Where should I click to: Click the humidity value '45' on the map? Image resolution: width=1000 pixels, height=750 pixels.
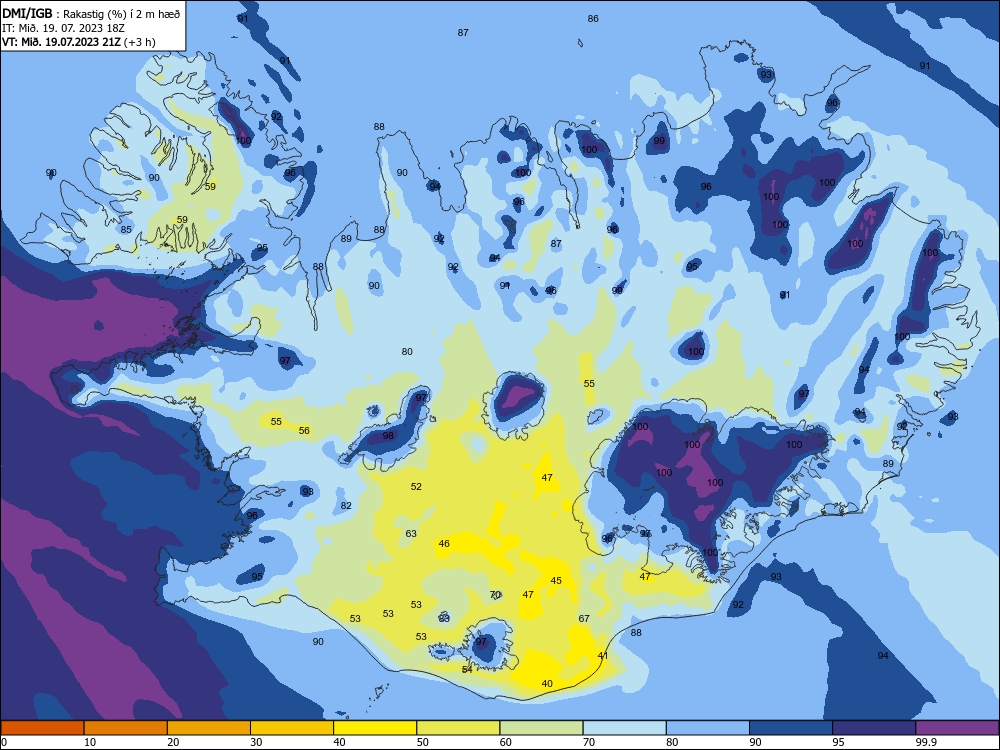tap(556, 580)
